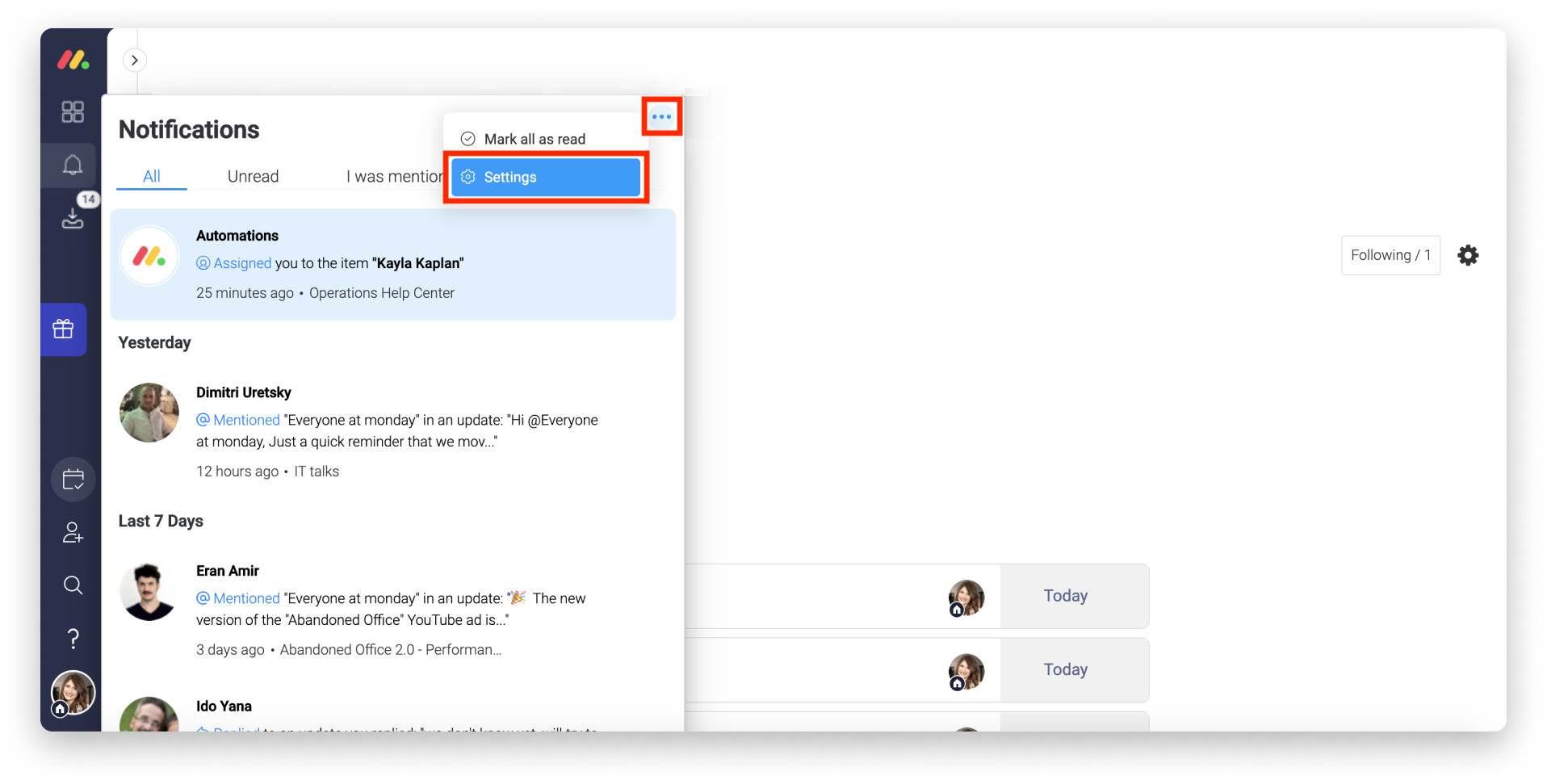Expand the collapsed panel with the chevron arrow
The width and height of the screenshot is (1547, 784).
[x=134, y=60]
